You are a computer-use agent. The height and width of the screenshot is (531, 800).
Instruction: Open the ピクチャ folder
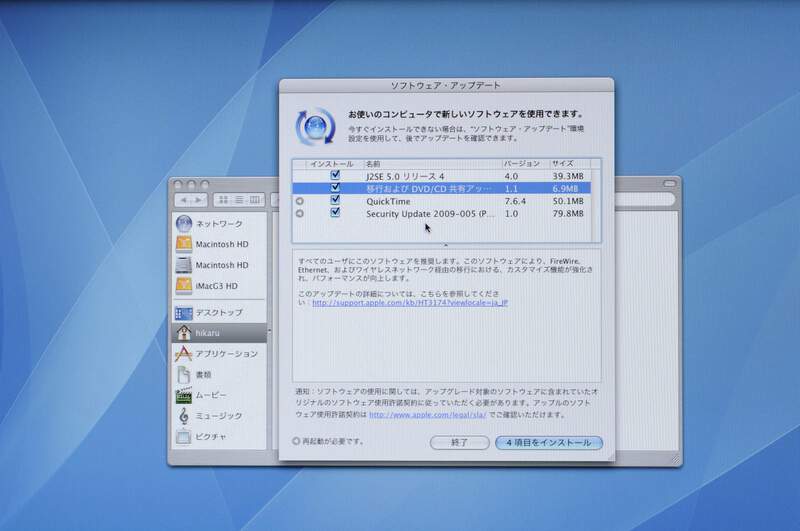211,436
